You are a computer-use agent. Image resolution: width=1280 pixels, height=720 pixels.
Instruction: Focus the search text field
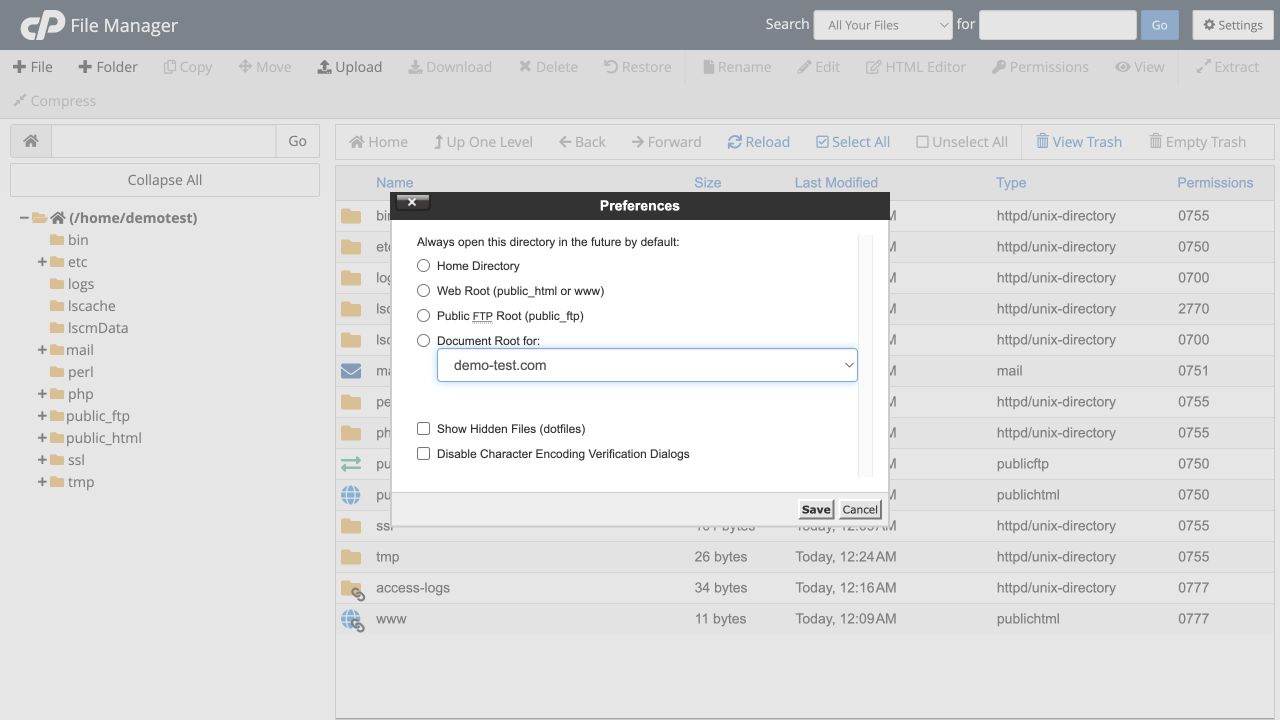1058,25
